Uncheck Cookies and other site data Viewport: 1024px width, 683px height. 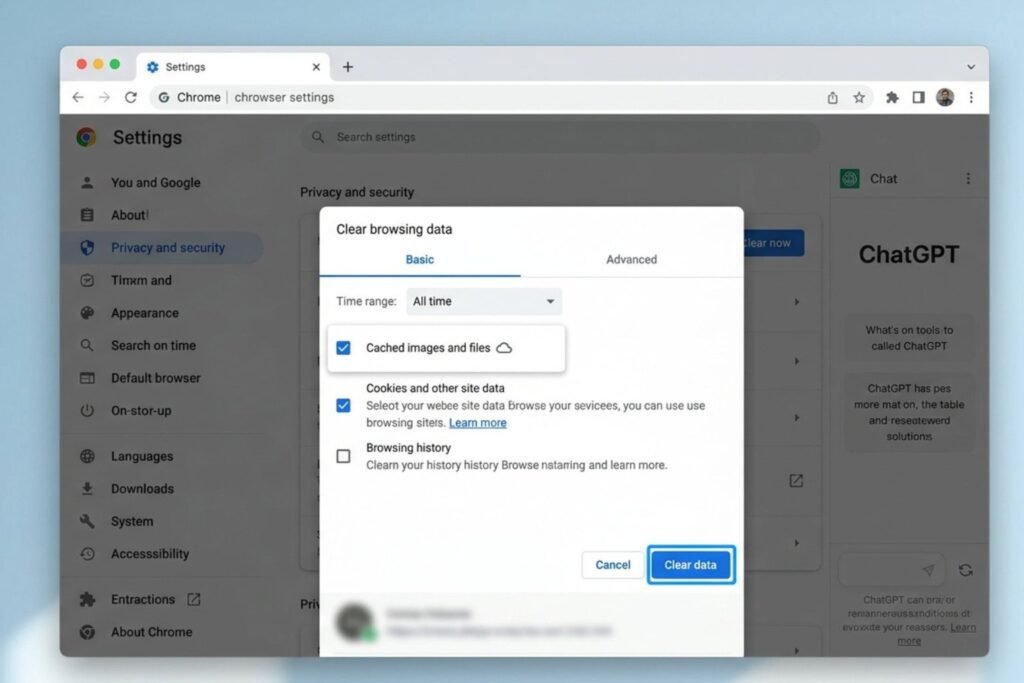344,405
